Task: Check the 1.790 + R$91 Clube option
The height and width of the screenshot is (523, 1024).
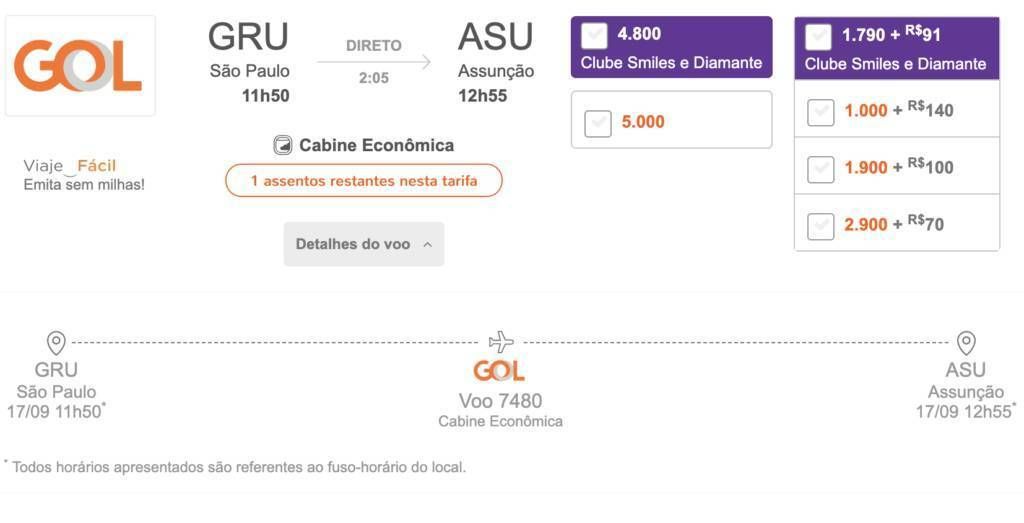Action: [x=818, y=37]
